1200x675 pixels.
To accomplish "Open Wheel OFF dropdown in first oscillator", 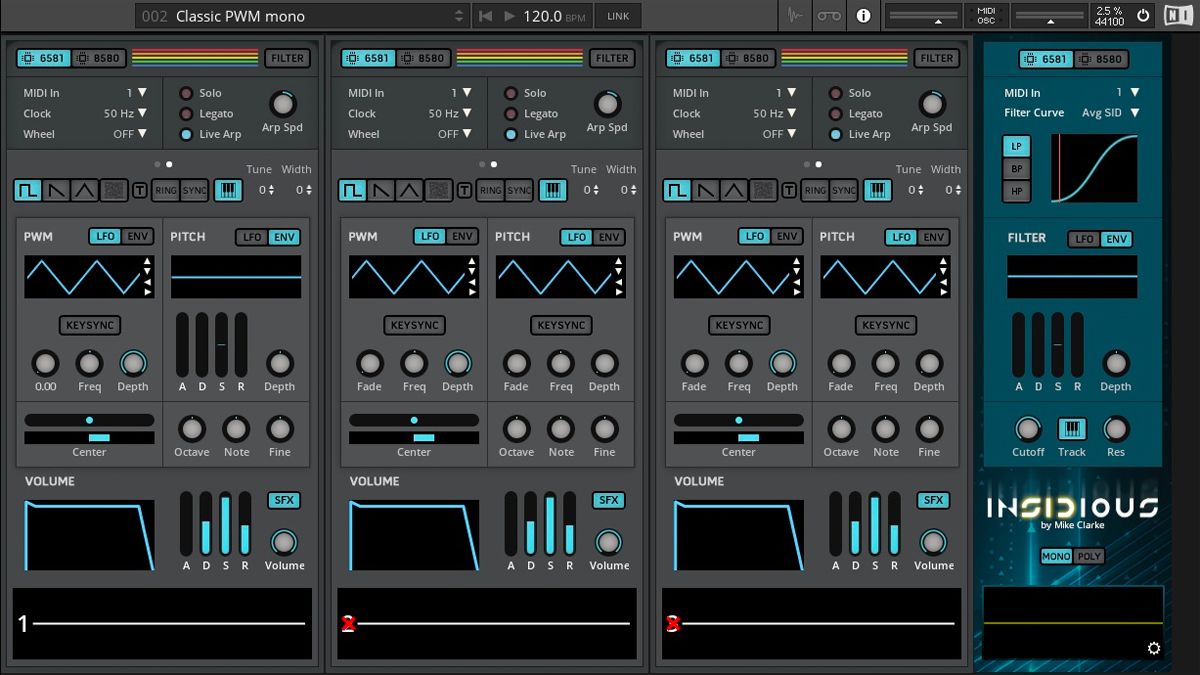I will pyautogui.click(x=130, y=134).
